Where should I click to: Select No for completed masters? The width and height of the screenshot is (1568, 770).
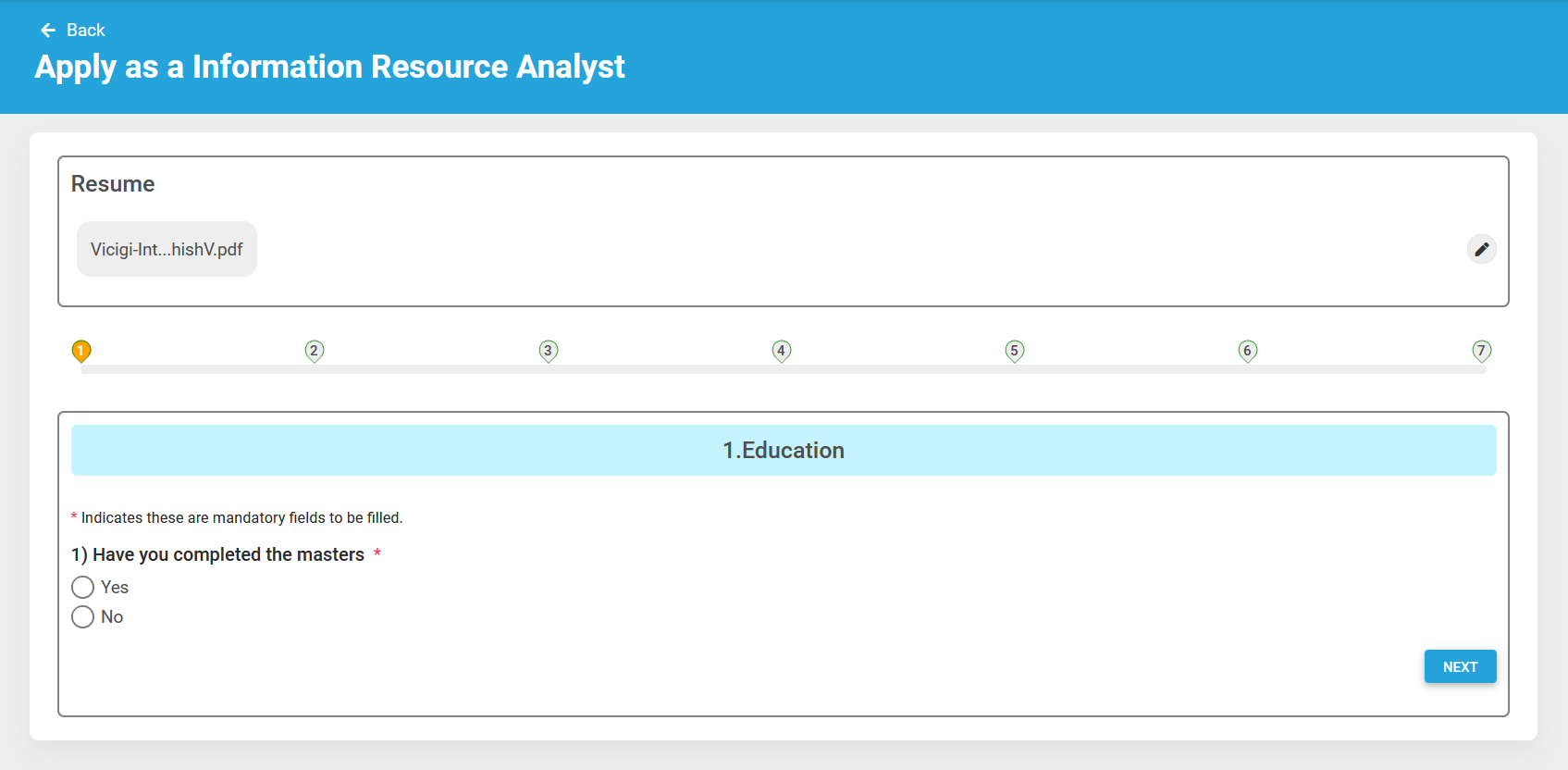pyautogui.click(x=83, y=617)
